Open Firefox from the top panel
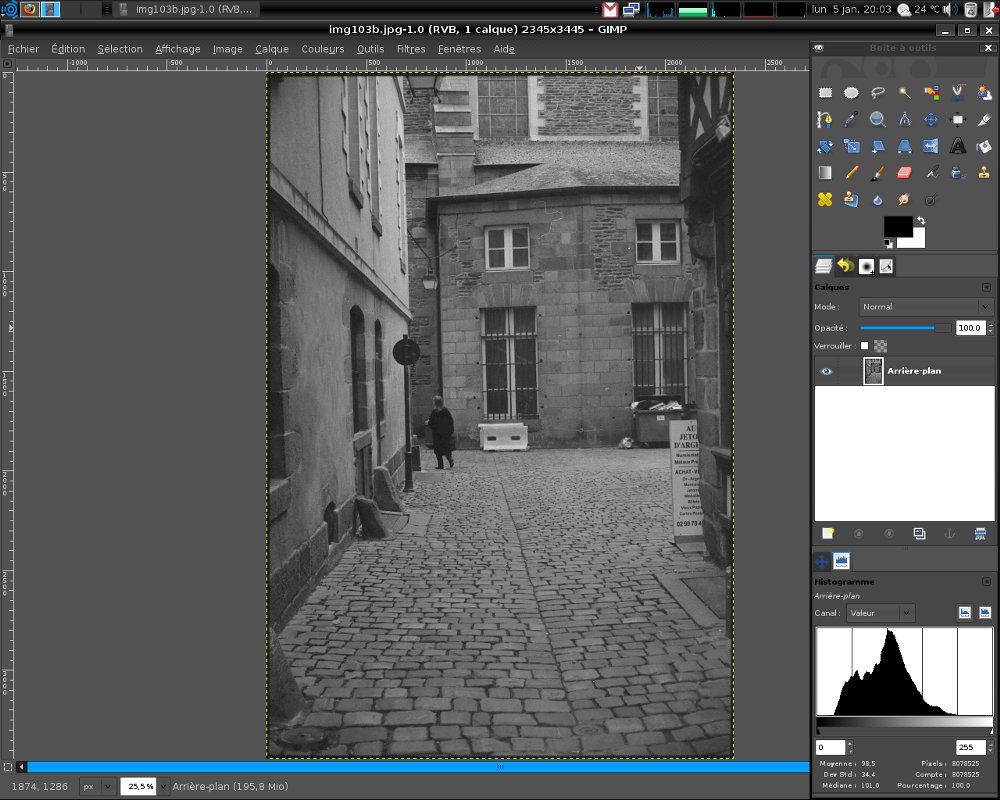This screenshot has height=800, width=1000. pyautogui.click(x=29, y=9)
